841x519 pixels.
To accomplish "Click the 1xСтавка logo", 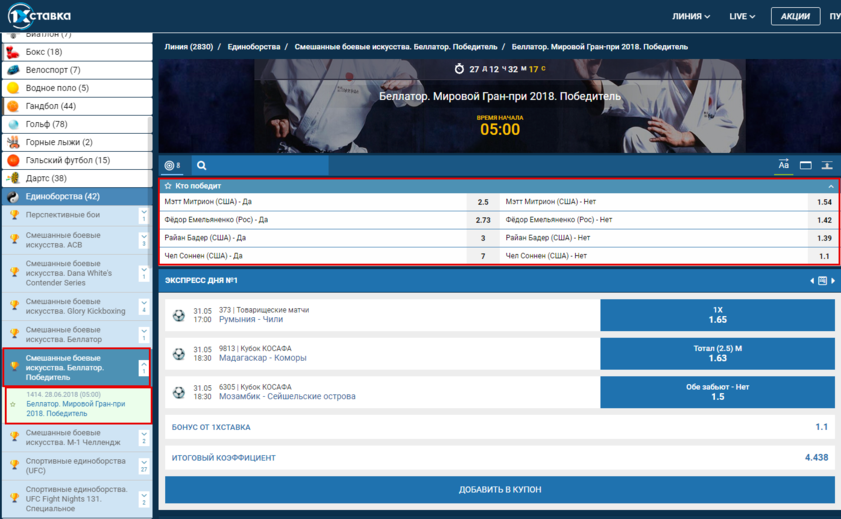I will pyautogui.click(x=39, y=16).
